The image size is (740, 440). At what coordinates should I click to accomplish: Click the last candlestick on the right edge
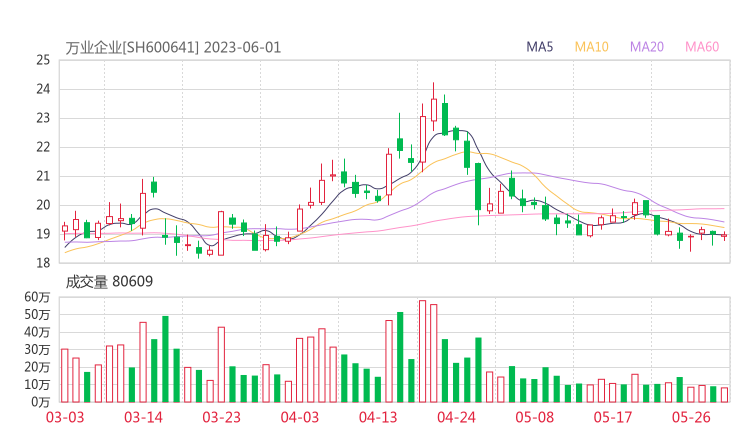[x=724, y=235]
